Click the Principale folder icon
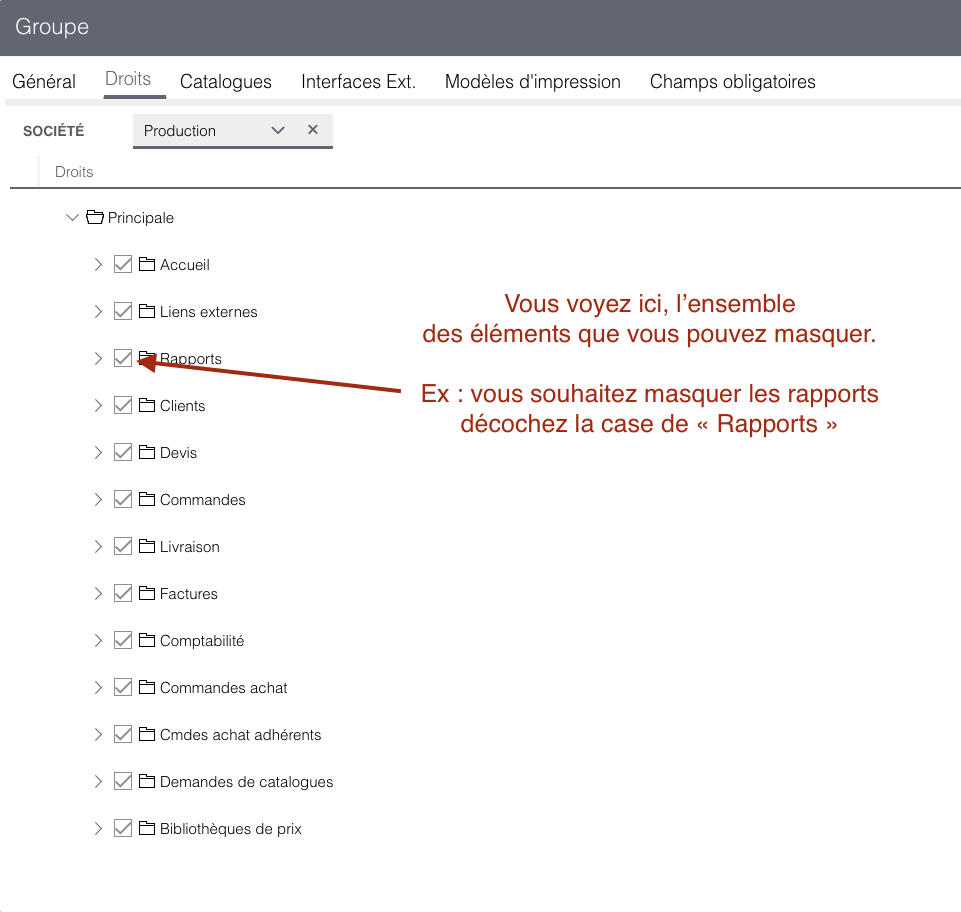This screenshot has width=961, height=912. [95, 217]
